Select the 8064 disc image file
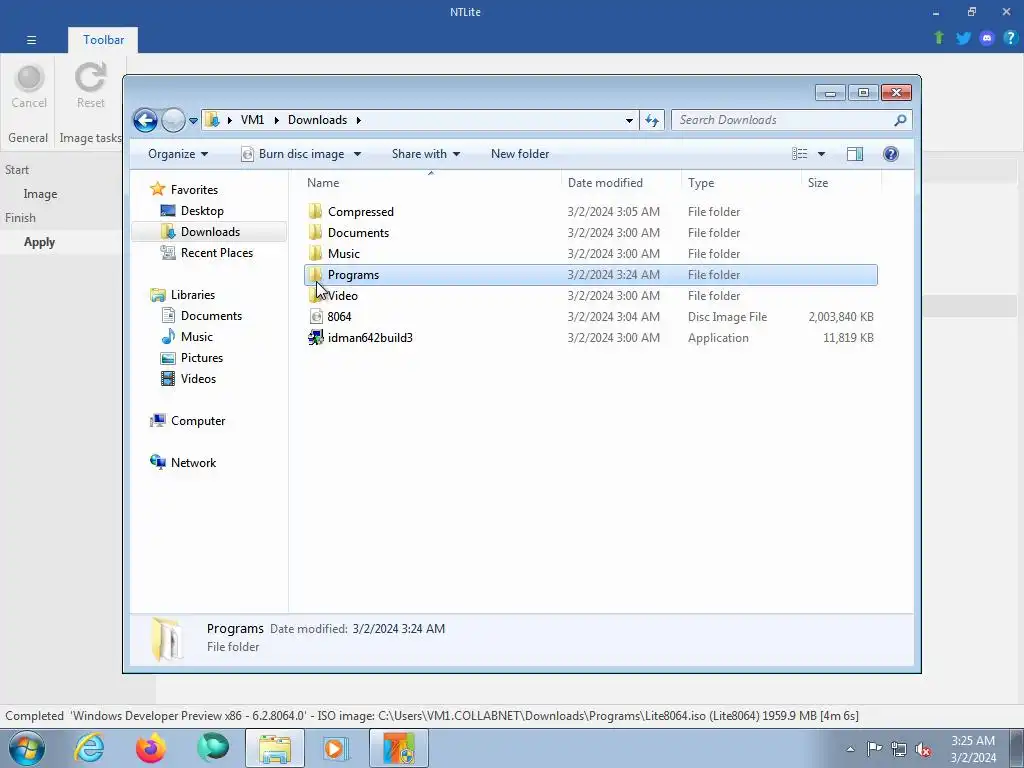Screen dimensions: 1024x768 click(x=591, y=317)
